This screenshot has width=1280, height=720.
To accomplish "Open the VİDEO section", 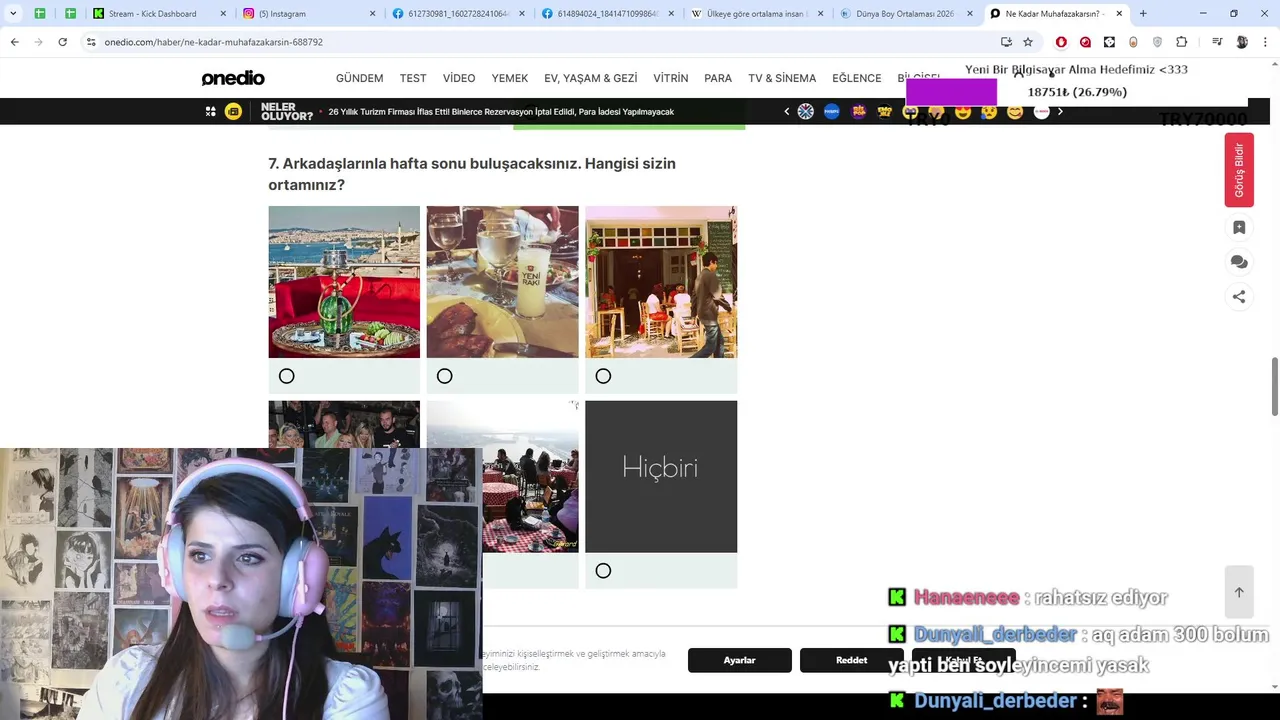I will coord(459,78).
